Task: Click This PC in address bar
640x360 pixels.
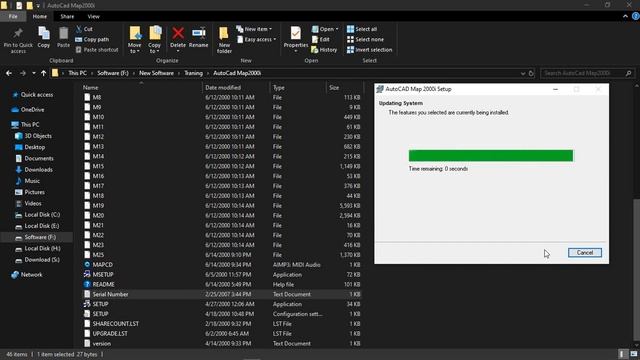Action: coord(77,73)
